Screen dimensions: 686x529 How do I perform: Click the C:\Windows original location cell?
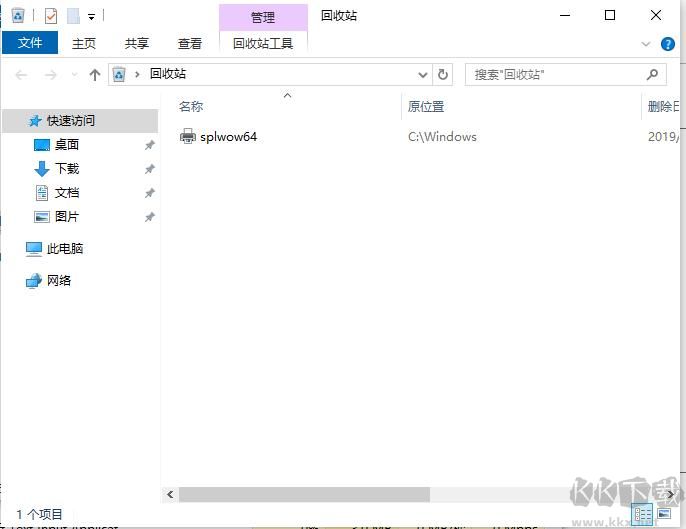pos(442,137)
